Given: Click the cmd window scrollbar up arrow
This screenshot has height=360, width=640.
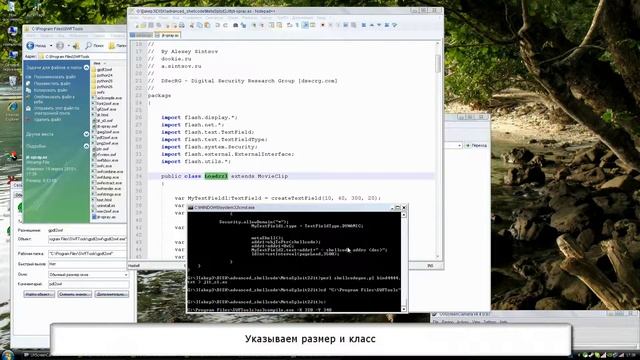Looking at the screenshot, I should tap(404, 215).
